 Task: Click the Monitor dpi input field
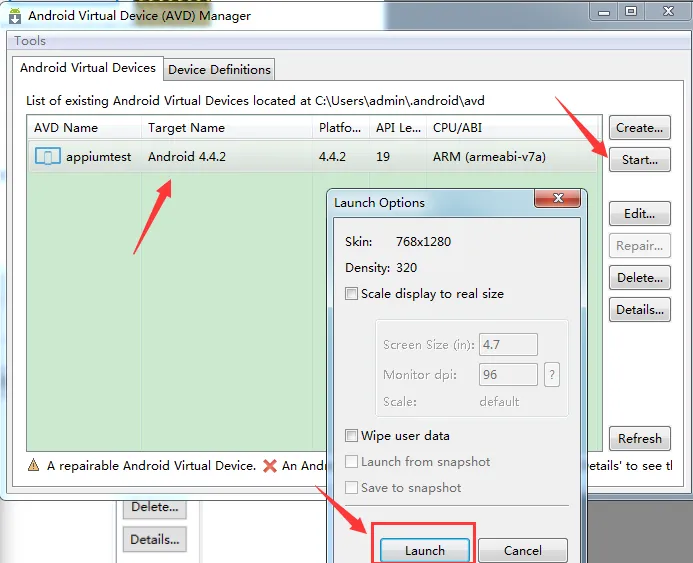pyautogui.click(x=508, y=375)
